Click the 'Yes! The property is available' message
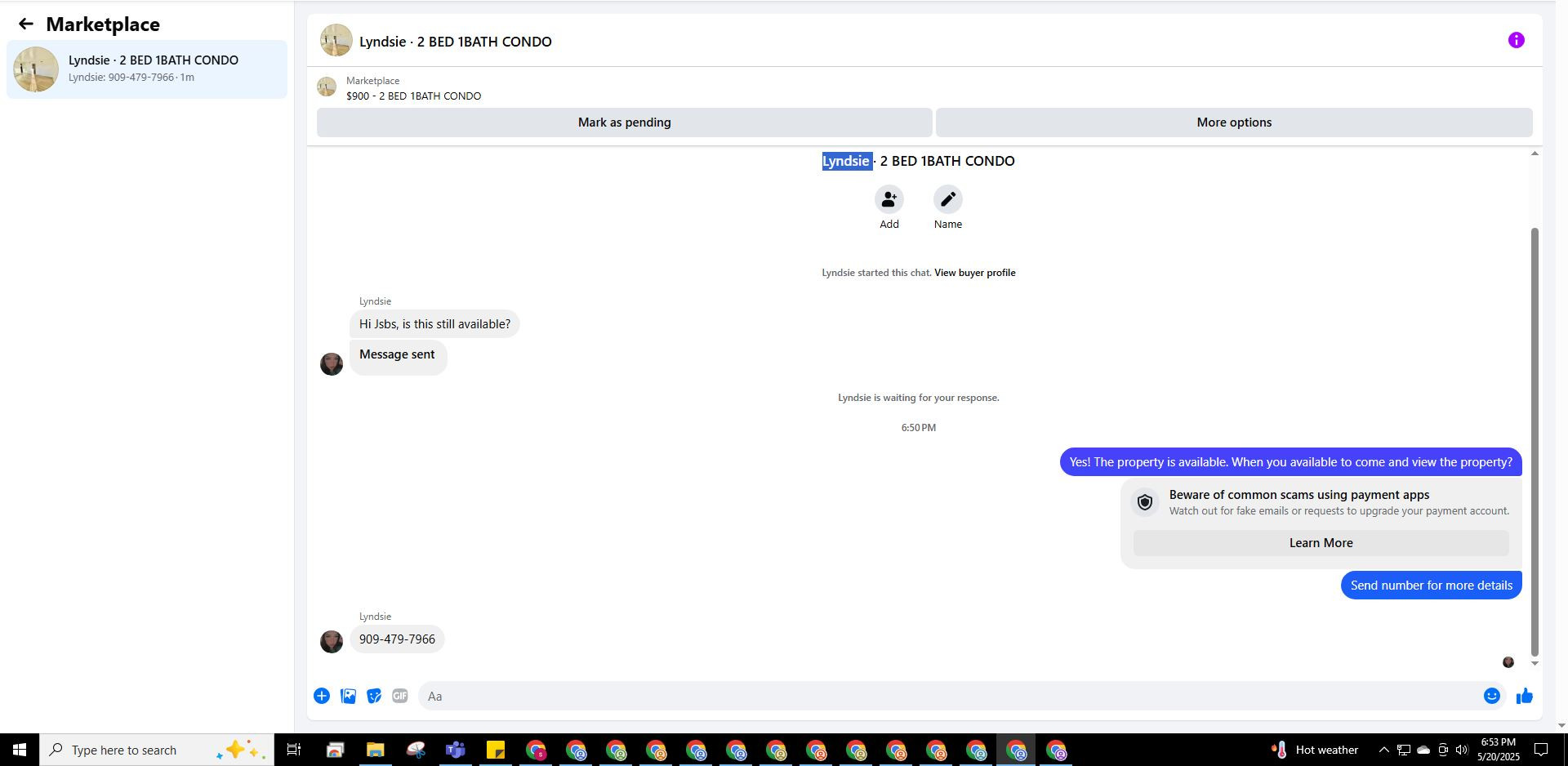1568x766 pixels. pyautogui.click(x=1290, y=462)
